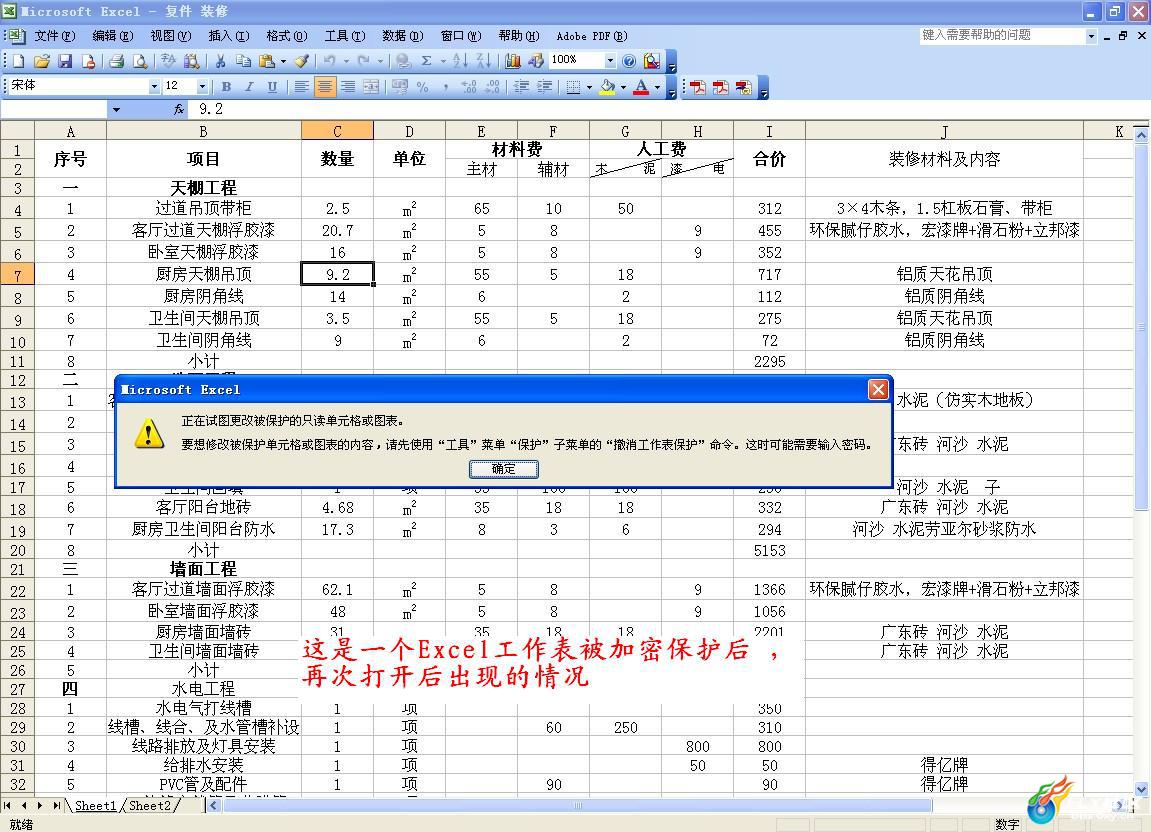Sort ascending with A-Z icon
Viewport: 1151px width, 832px height.
click(x=460, y=61)
